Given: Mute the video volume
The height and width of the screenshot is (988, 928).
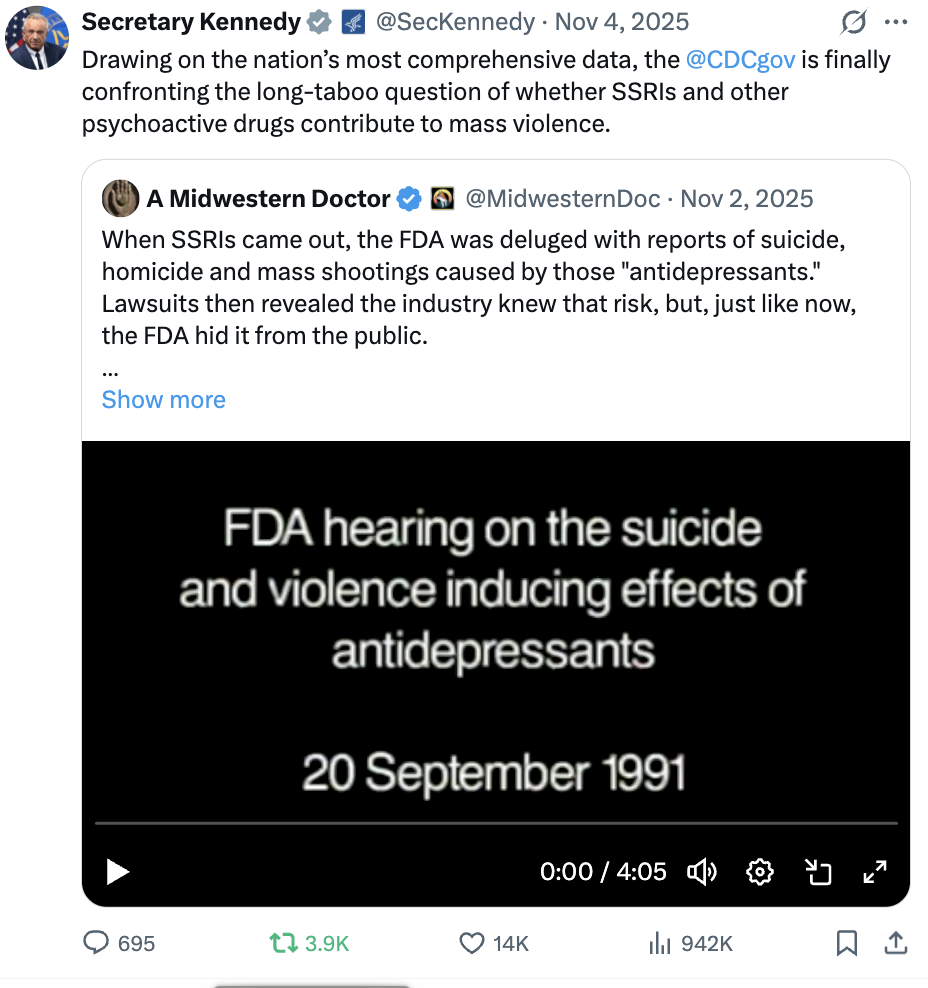Looking at the screenshot, I should tap(702, 872).
